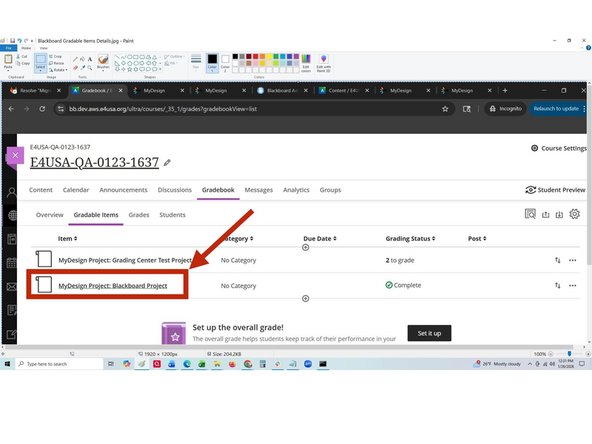Open the weather widget on taskbar
The height and width of the screenshot is (444, 592).
coord(498,364)
